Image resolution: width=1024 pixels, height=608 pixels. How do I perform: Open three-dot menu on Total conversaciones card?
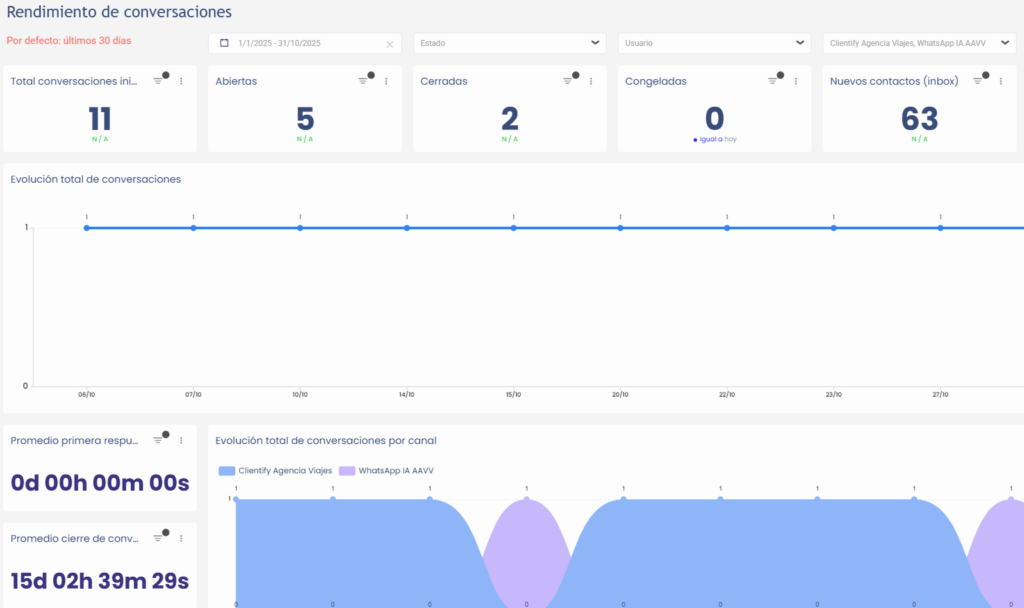(x=181, y=81)
